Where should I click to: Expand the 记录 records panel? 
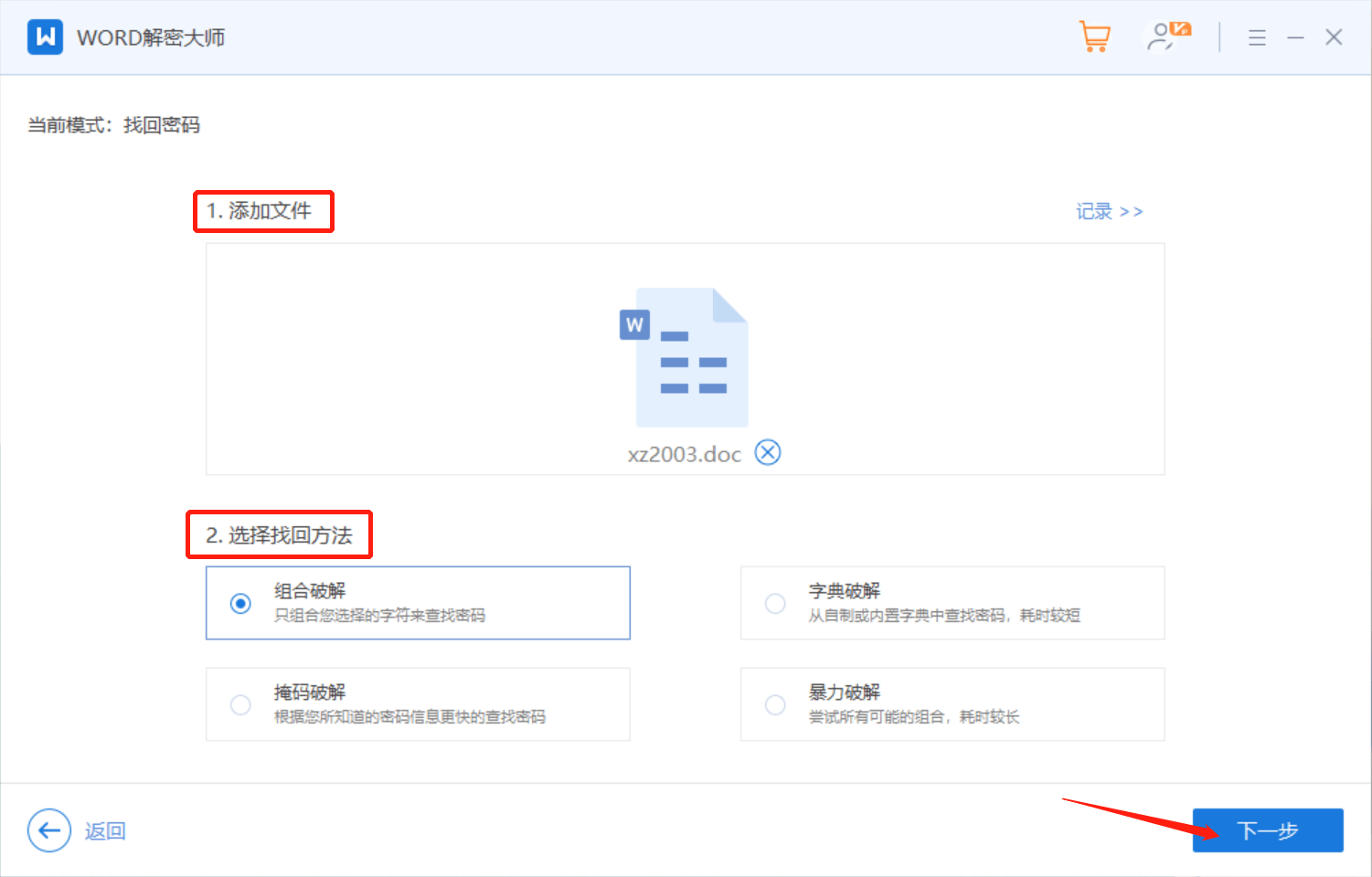point(1109,211)
